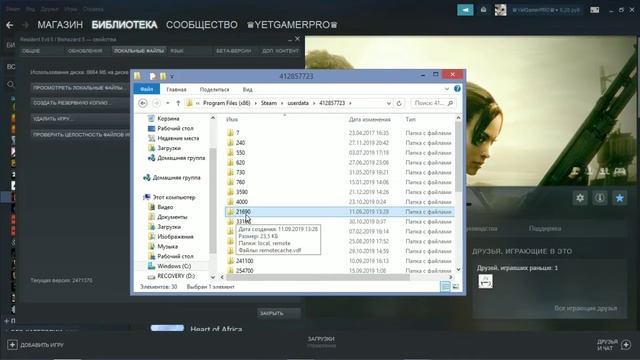The image size is (640, 360).
Task: Click chevron after userdata in breadcrumb
Action: coord(313,103)
